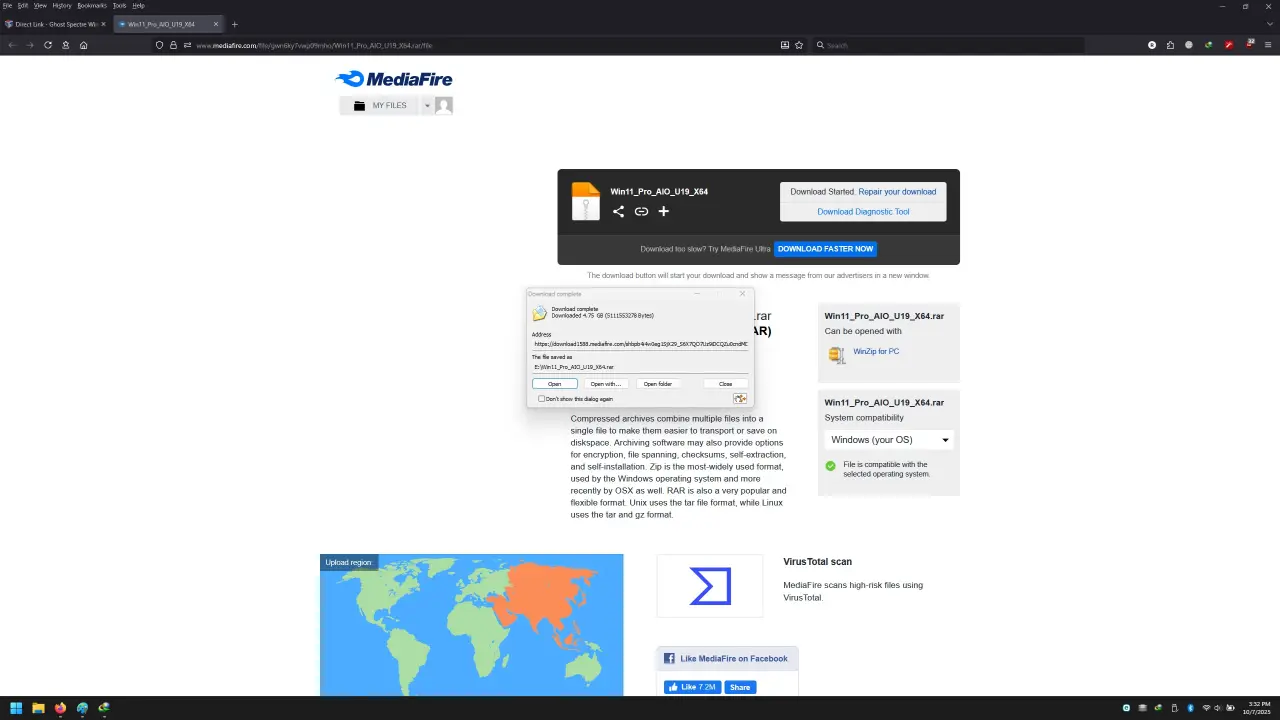Image resolution: width=1280 pixels, height=720 pixels.
Task: Open the Windows Start menu
Action: pos(16,708)
